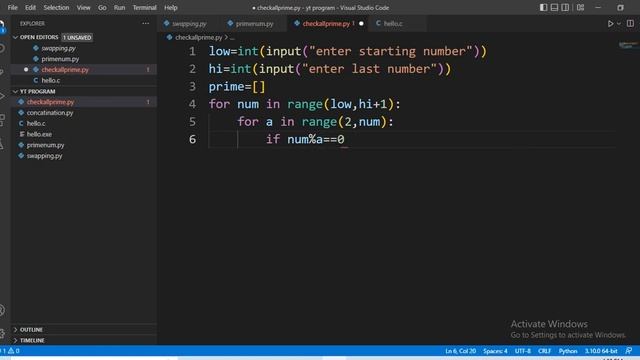Screen dimensions: 640x360
Task: Open the Testing view in activity bar
Action: click(x=2, y=144)
